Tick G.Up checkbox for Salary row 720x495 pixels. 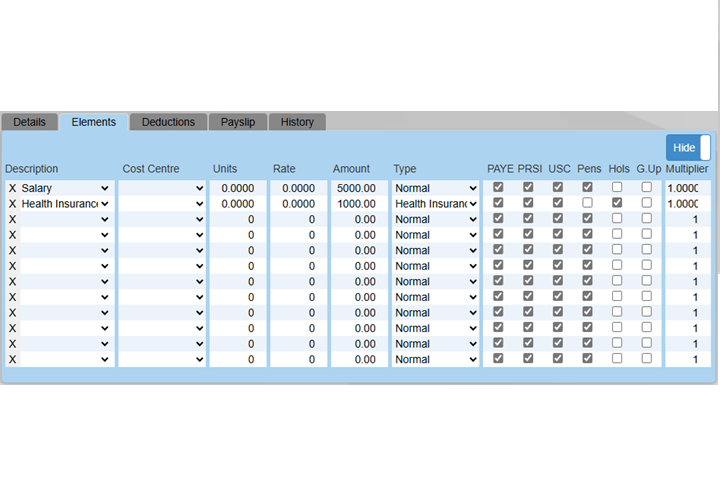647,187
